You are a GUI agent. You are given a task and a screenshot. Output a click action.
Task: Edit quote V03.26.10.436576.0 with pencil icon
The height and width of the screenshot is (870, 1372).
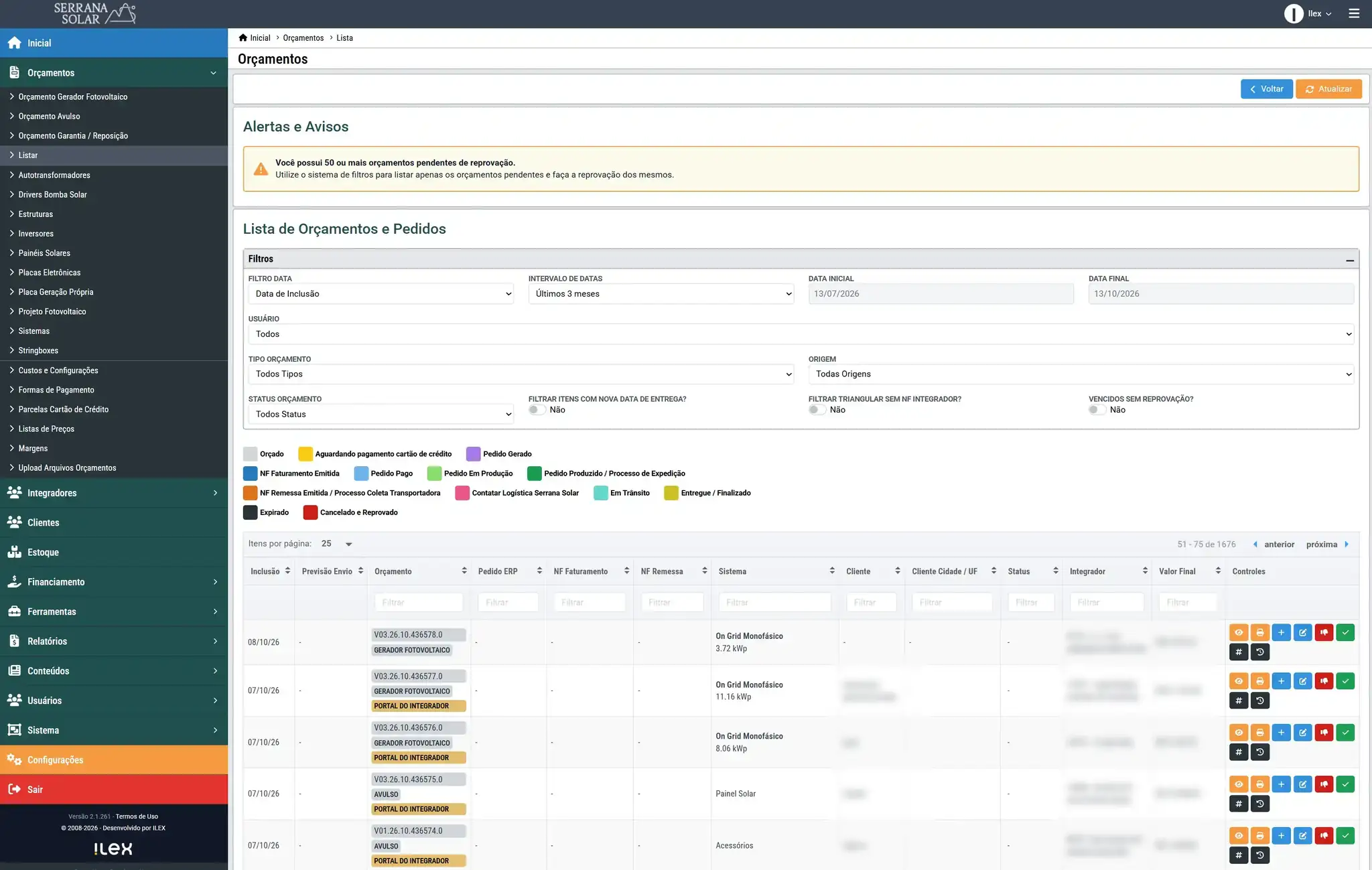pyautogui.click(x=1302, y=733)
